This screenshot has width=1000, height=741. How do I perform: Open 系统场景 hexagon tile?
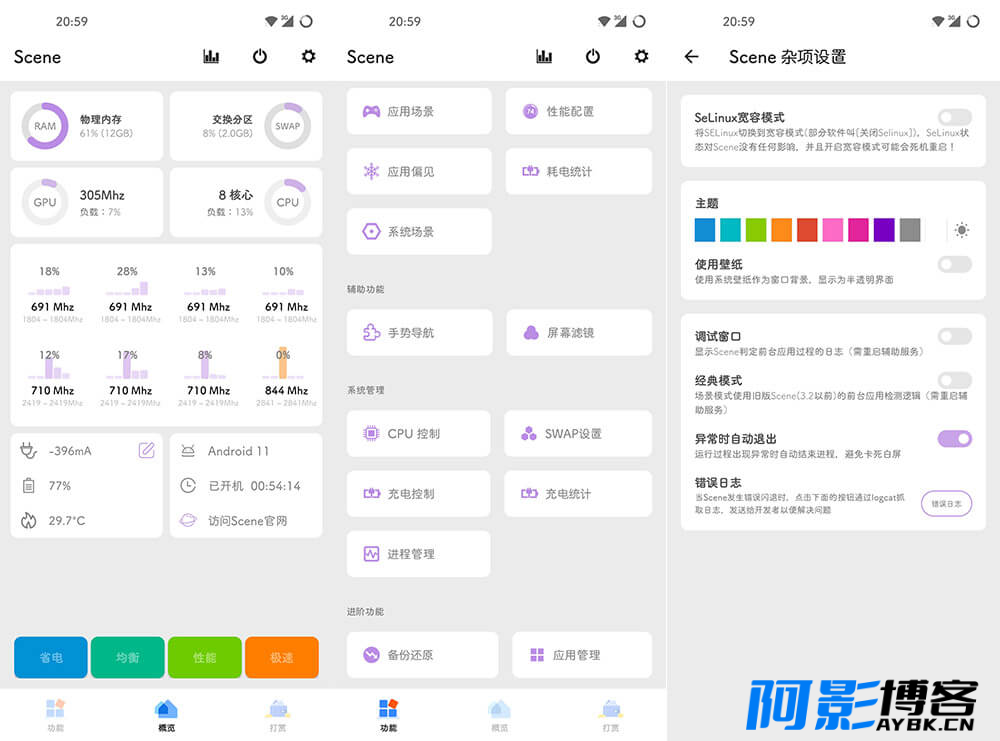(x=419, y=231)
